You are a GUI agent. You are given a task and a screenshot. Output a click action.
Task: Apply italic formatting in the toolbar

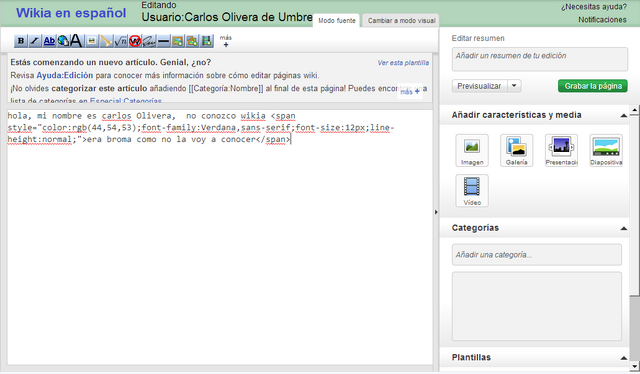tap(35, 41)
